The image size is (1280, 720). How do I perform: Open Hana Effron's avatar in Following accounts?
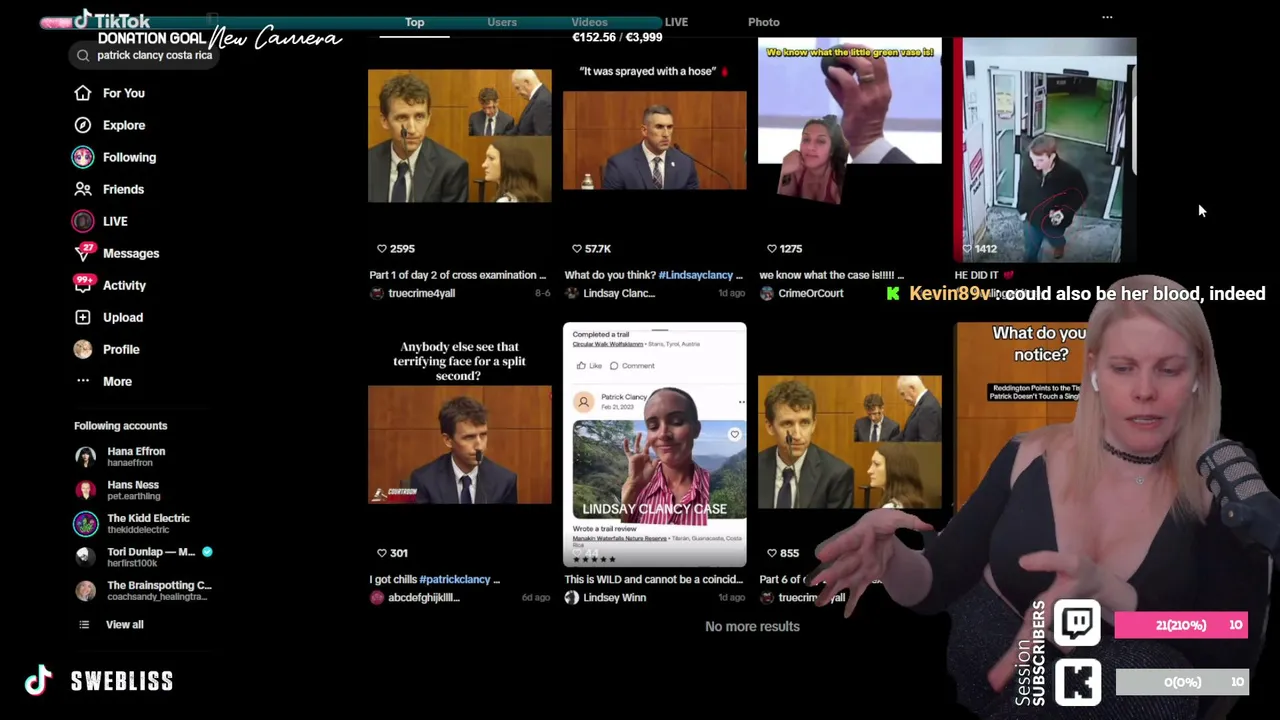point(86,457)
